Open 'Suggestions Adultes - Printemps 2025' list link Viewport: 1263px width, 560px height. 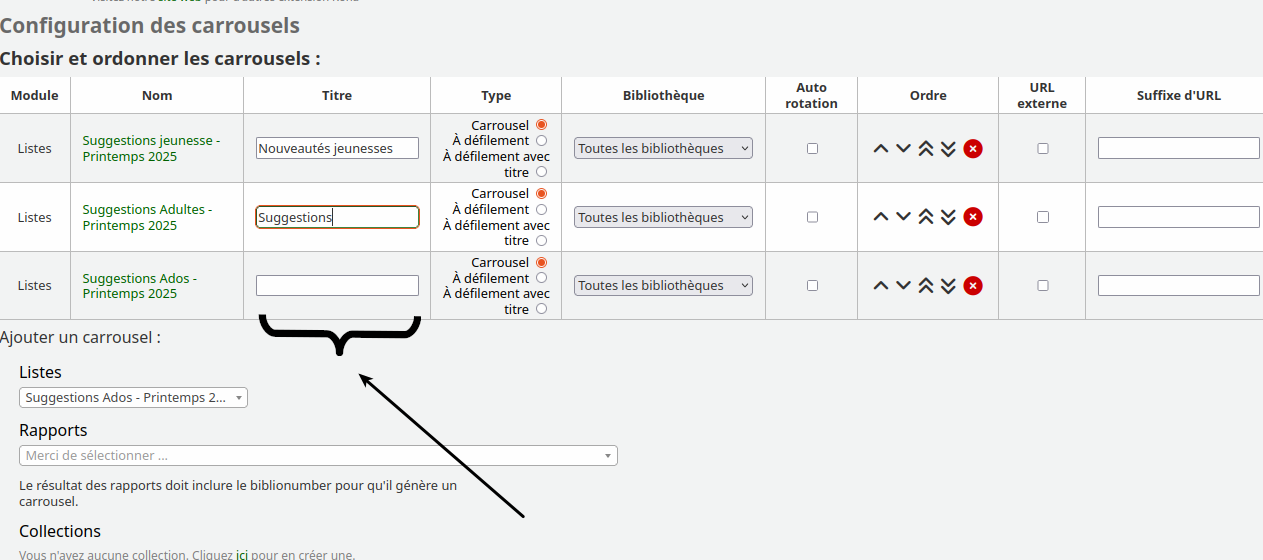point(147,218)
